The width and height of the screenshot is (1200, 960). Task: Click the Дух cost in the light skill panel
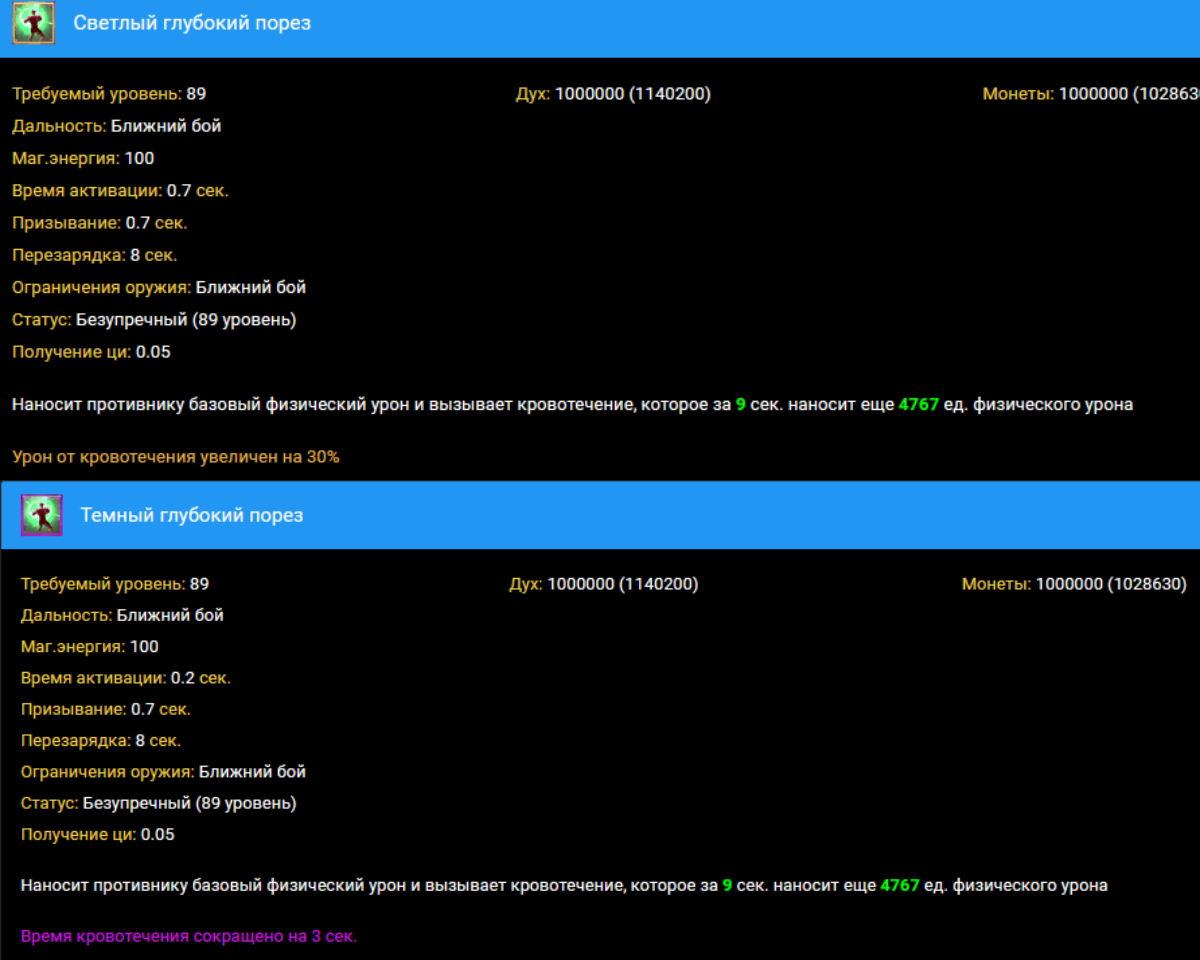(613, 94)
